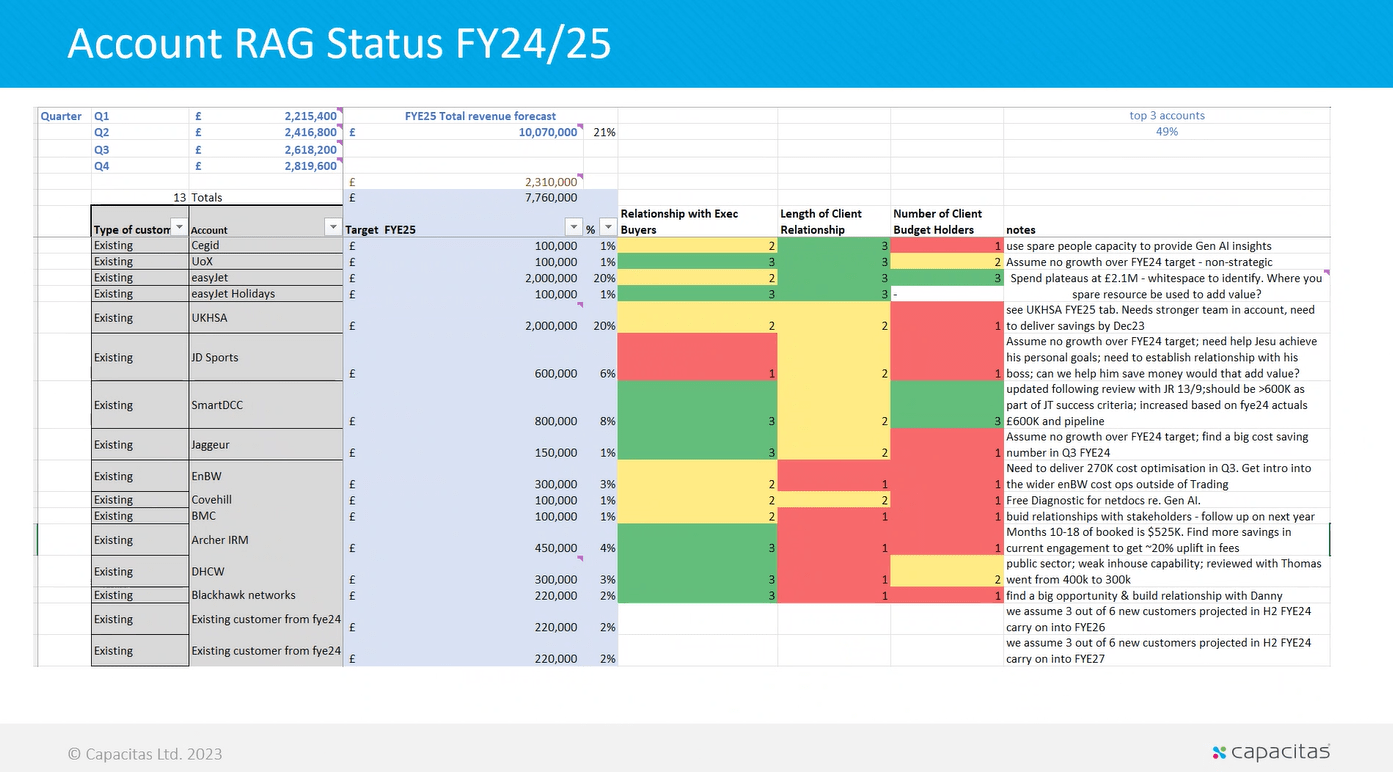Select the Number of Client Budget Holders header
Image resolution: width=1393 pixels, height=772 pixels.
947,221
